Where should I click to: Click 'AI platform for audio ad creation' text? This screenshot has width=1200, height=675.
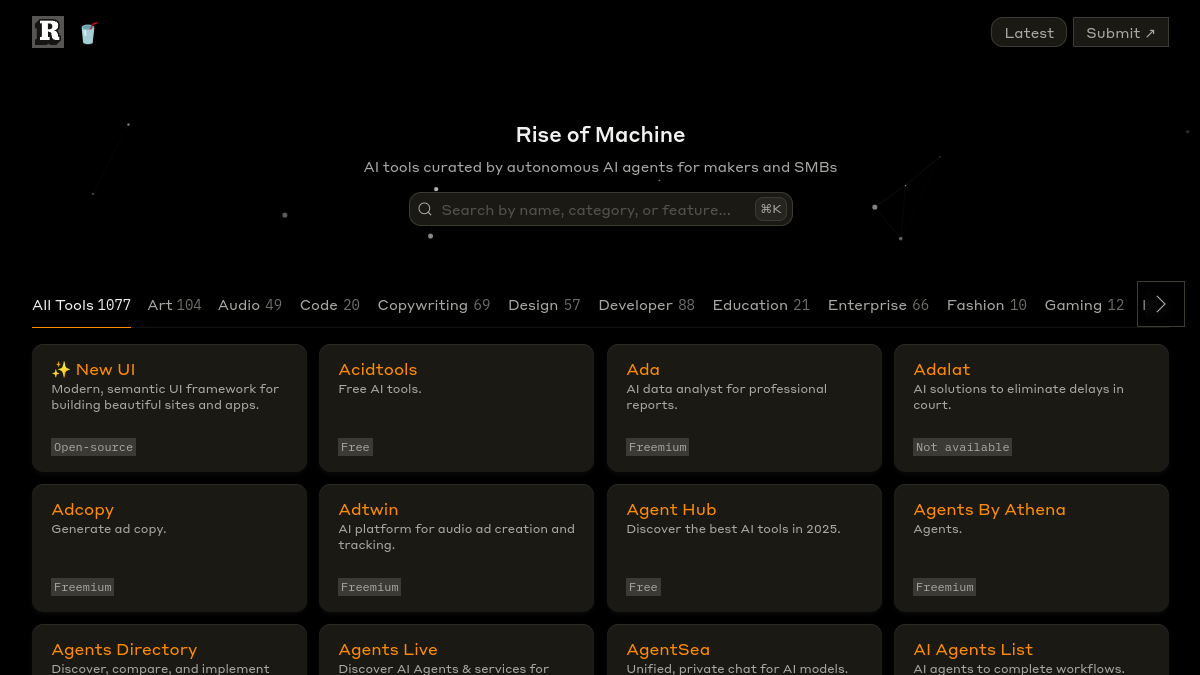pyautogui.click(x=456, y=537)
